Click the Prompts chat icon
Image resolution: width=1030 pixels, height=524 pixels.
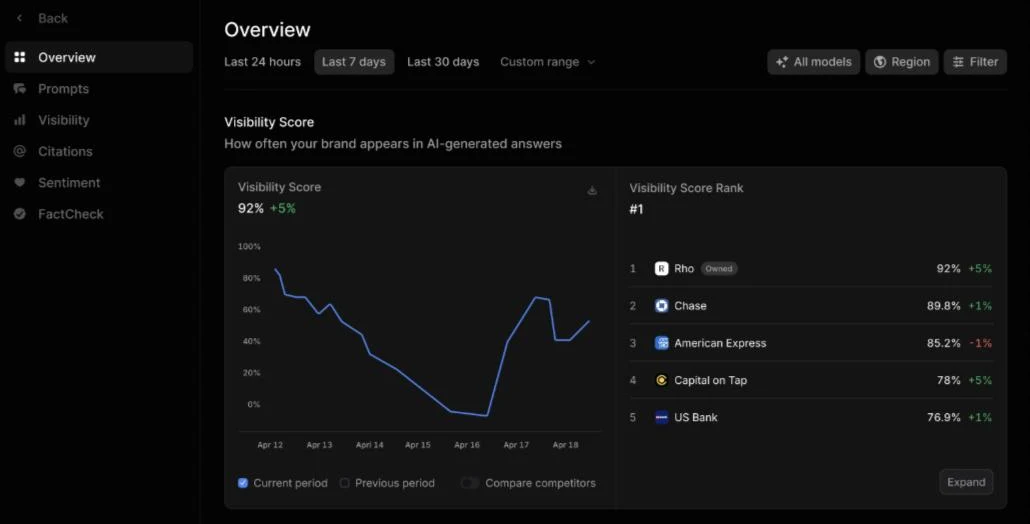pos(20,89)
